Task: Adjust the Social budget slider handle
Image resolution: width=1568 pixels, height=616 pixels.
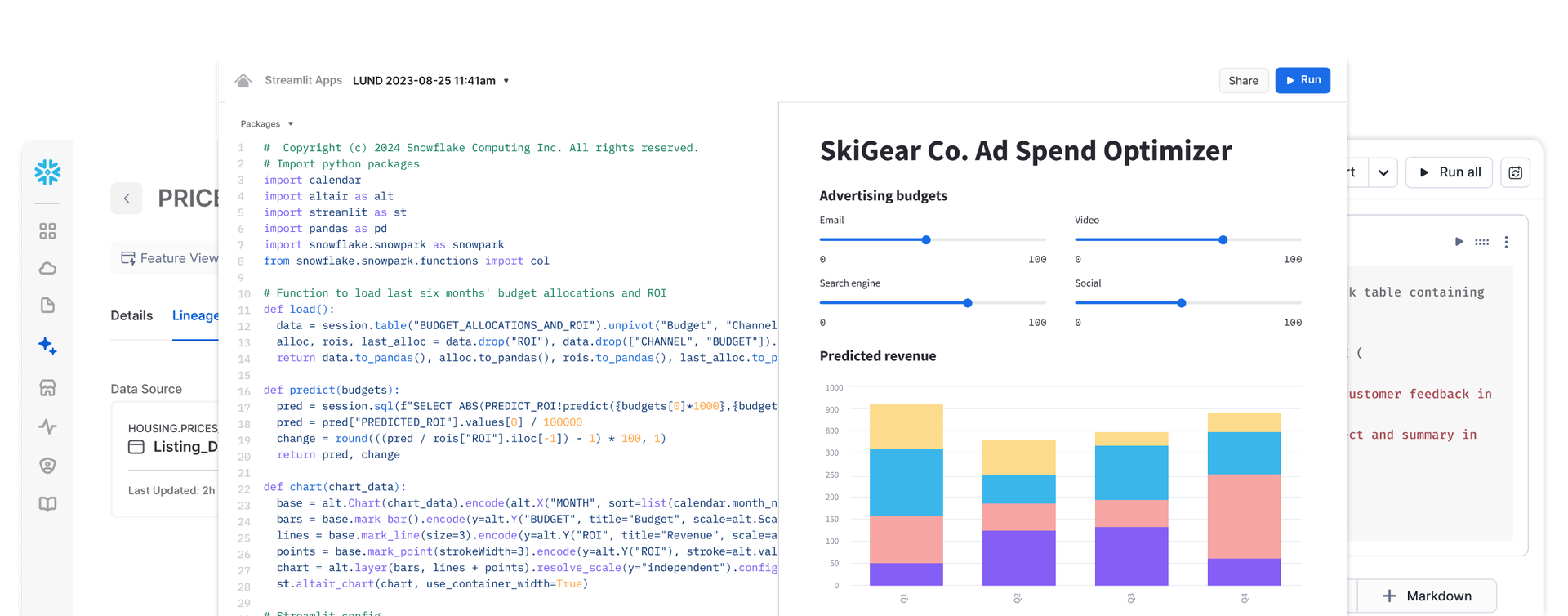Action: [x=1182, y=303]
